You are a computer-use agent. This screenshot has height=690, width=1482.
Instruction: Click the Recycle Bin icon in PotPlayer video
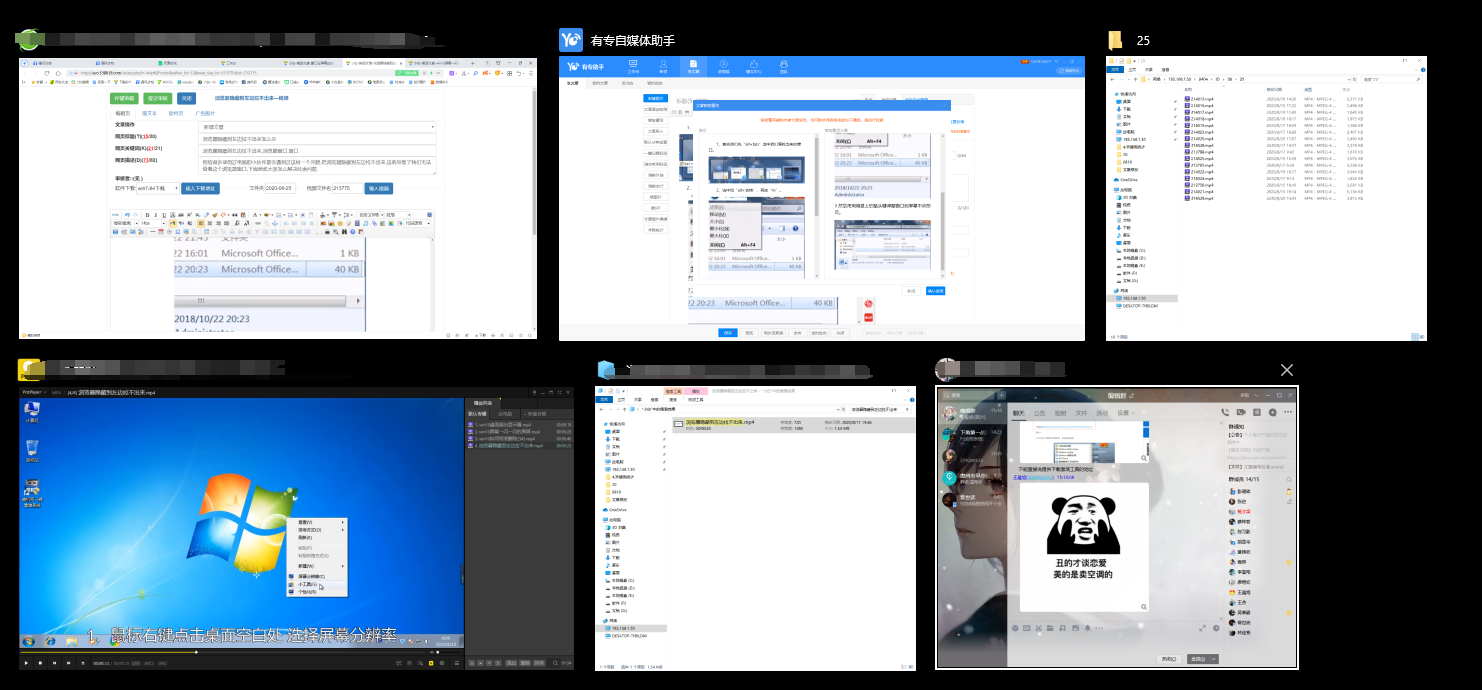[32, 451]
